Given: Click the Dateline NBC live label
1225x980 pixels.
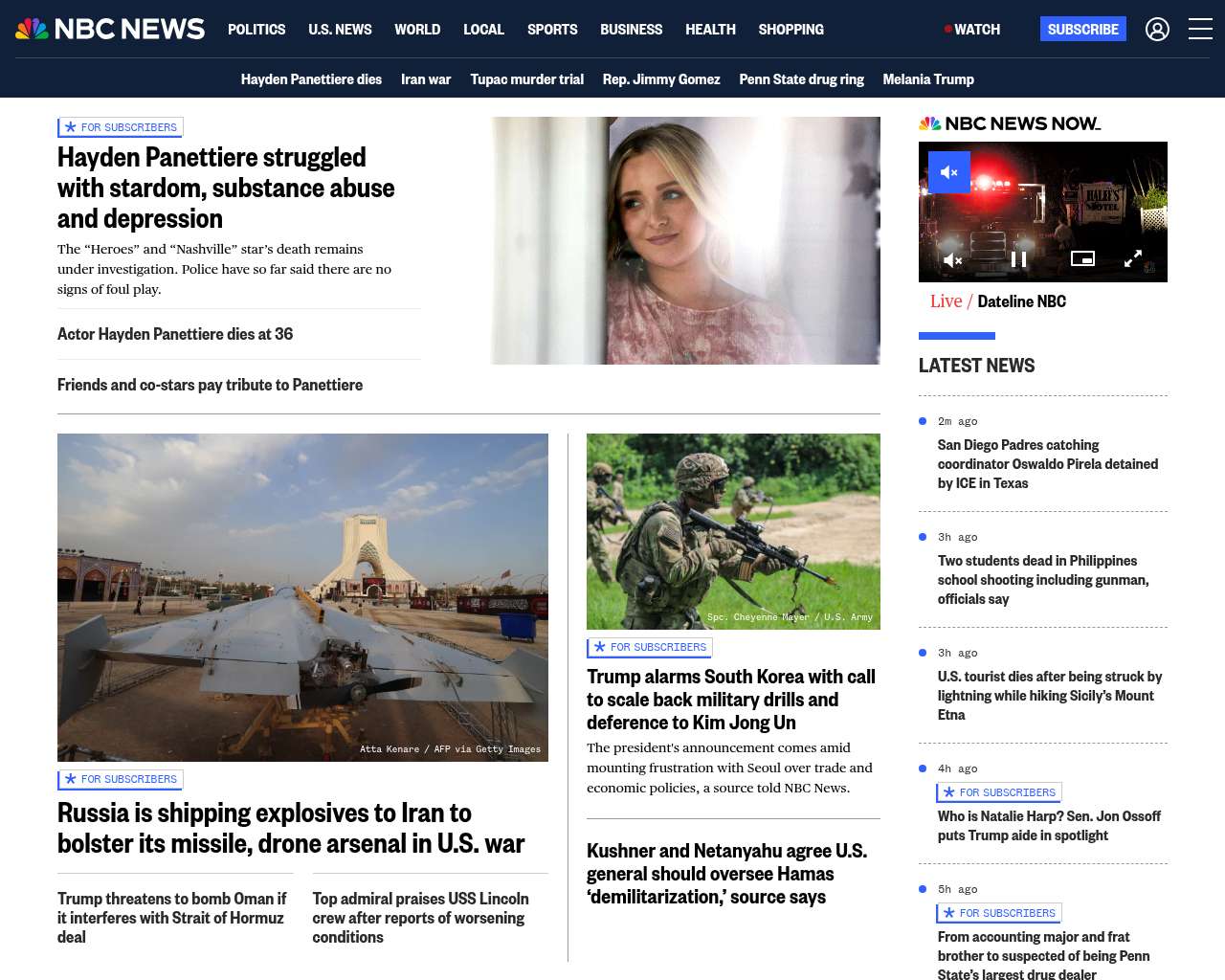Looking at the screenshot, I should [x=998, y=301].
